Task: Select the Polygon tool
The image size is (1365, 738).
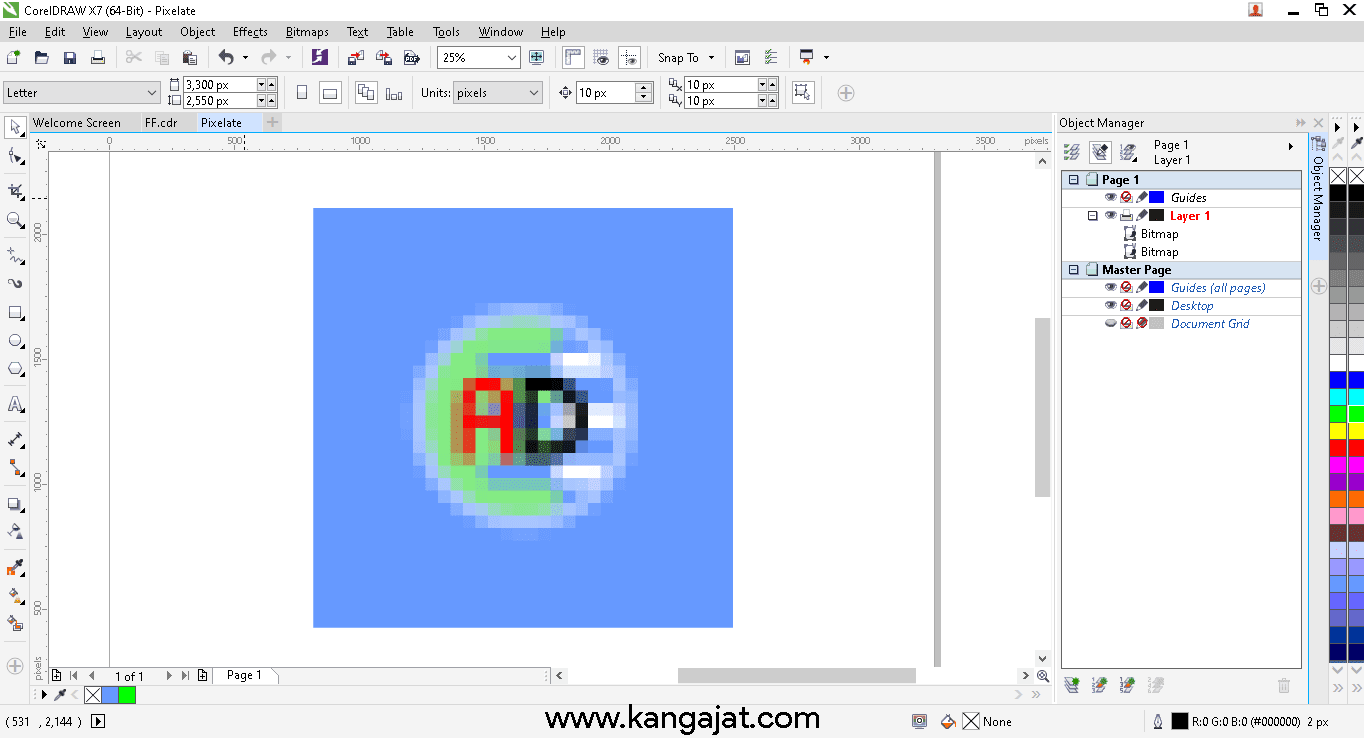Action: tap(15, 369)
